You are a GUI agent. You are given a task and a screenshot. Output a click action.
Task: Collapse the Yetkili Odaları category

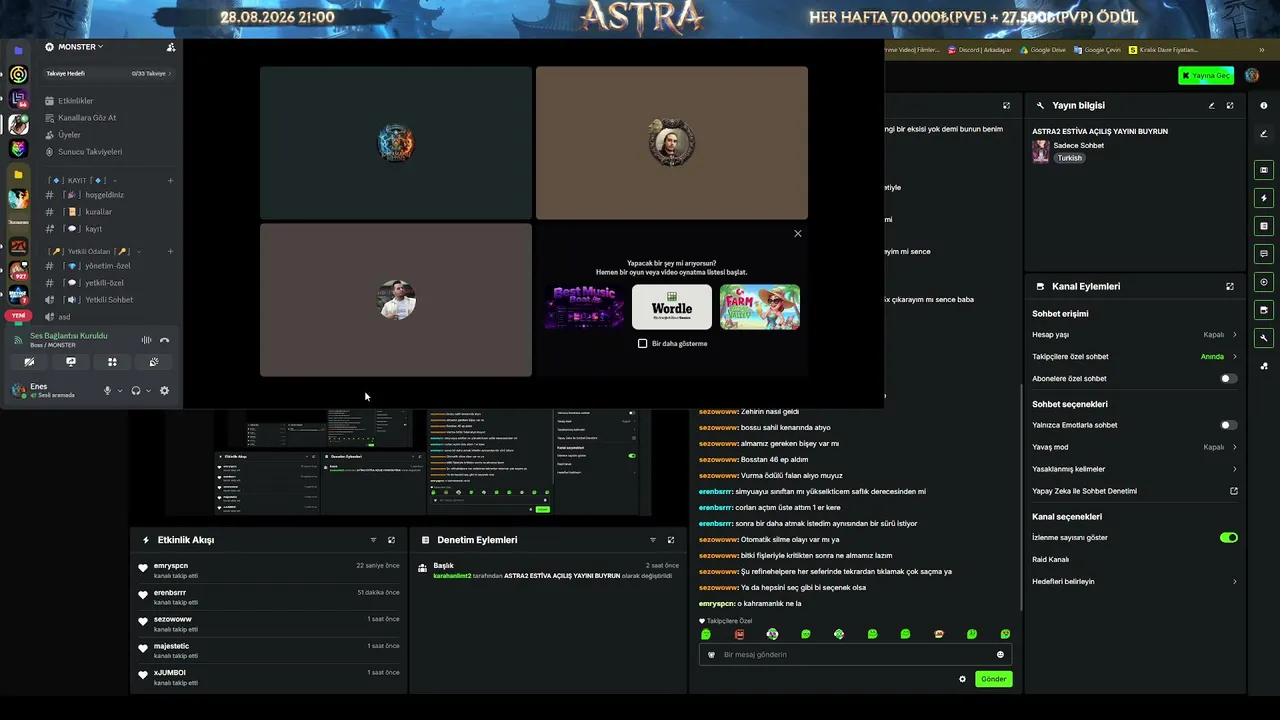(x=94, y=252)
